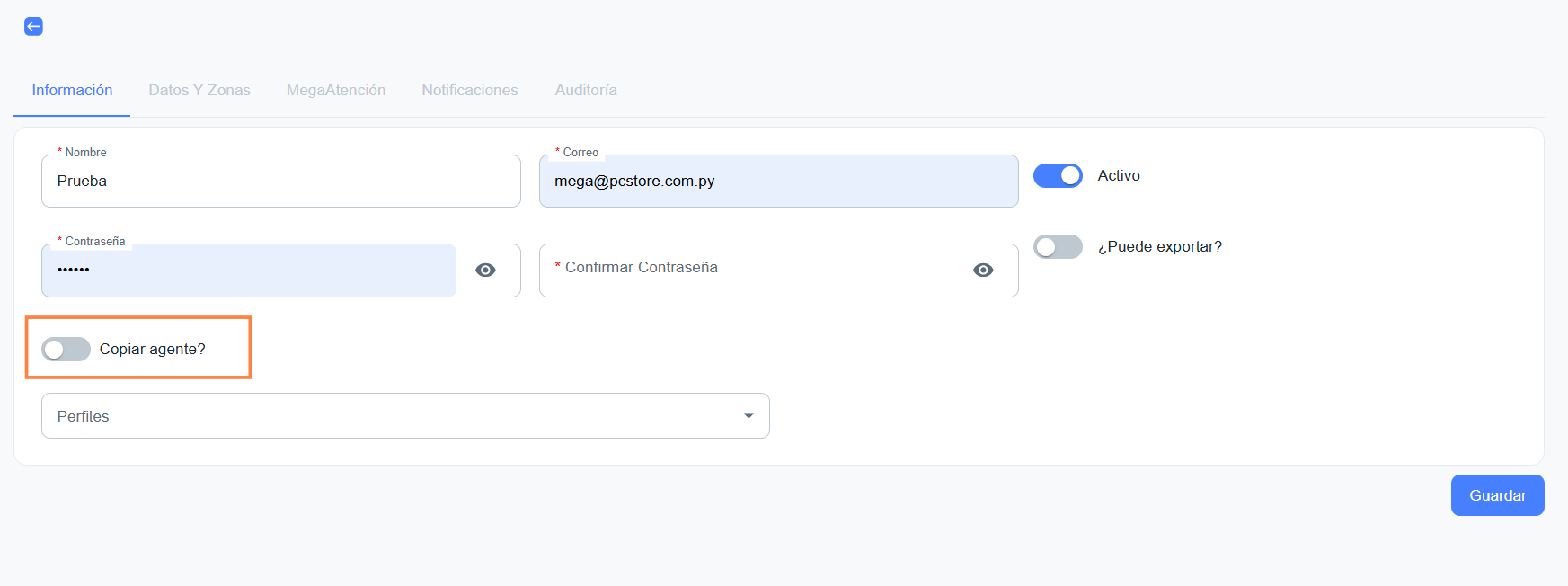The image size is (1568, 586).
Task: Click the Correo email input field
Action: tap(778, 182)
